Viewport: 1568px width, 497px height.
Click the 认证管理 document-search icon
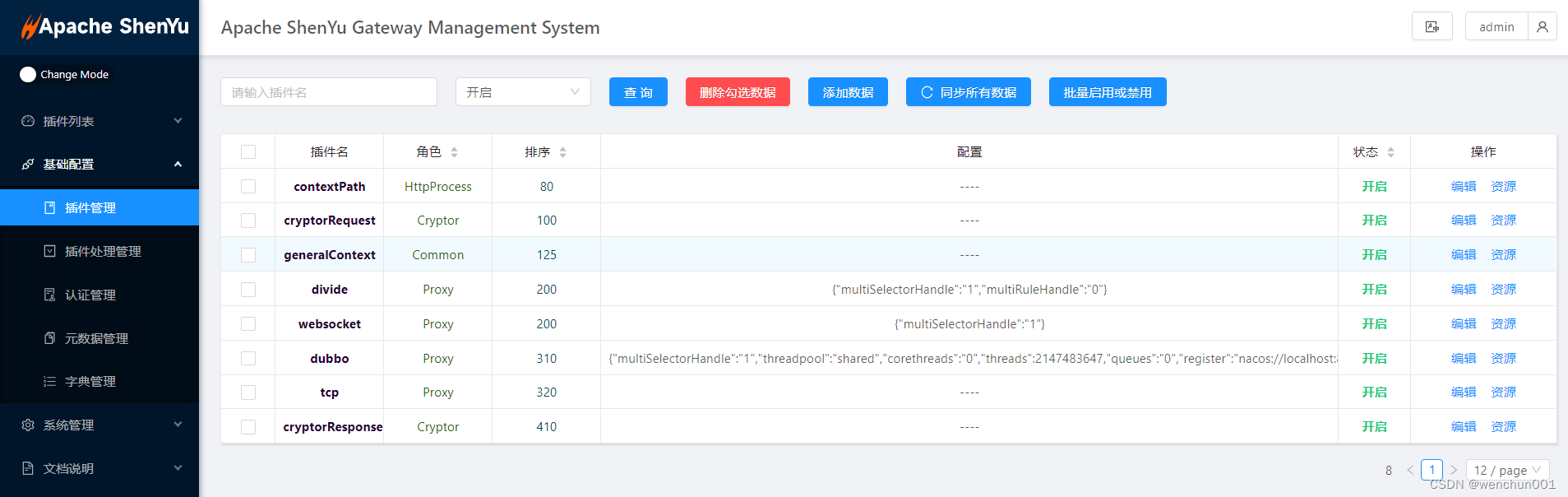[50, 295]
